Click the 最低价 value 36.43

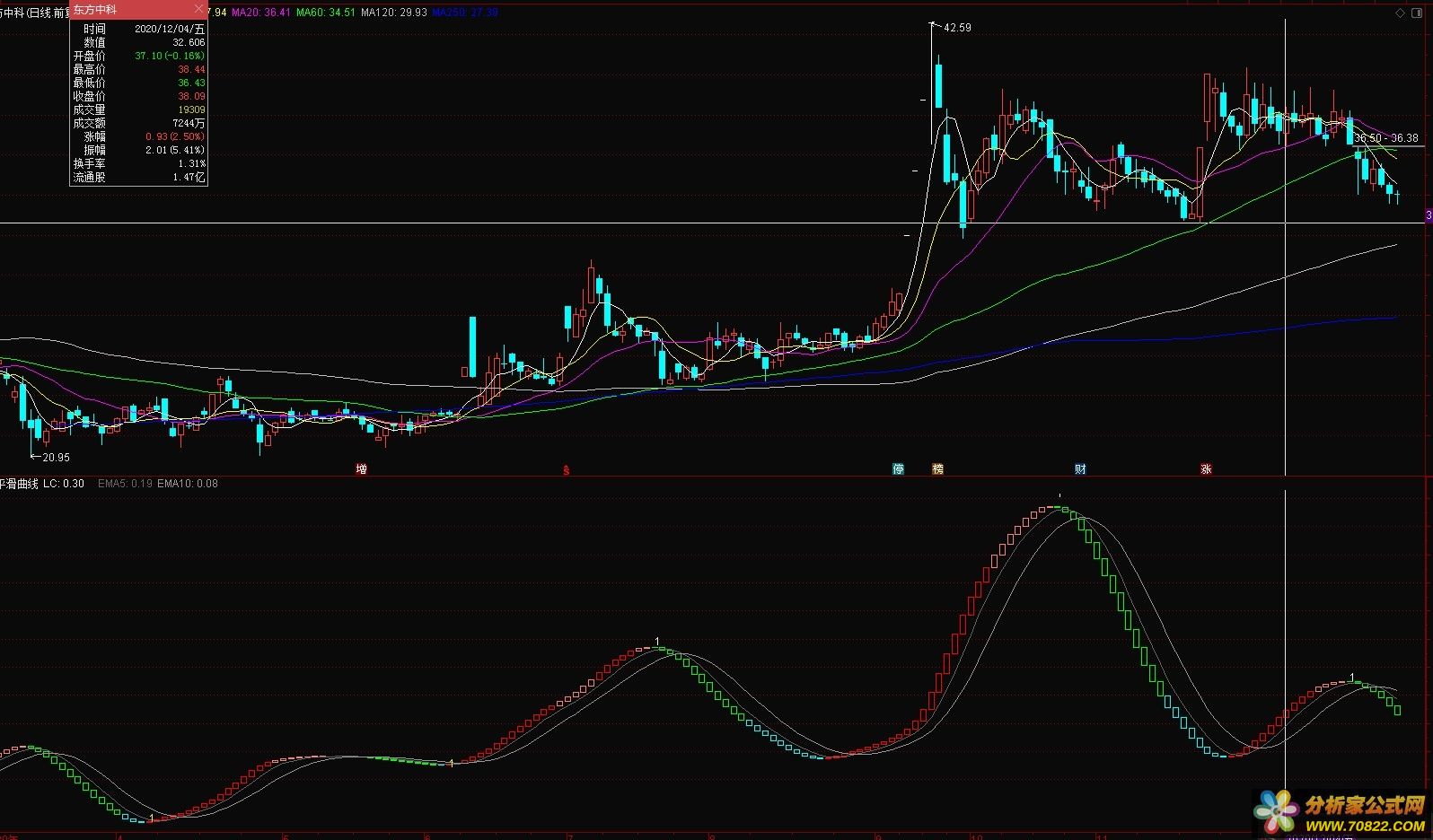point(191,83)
